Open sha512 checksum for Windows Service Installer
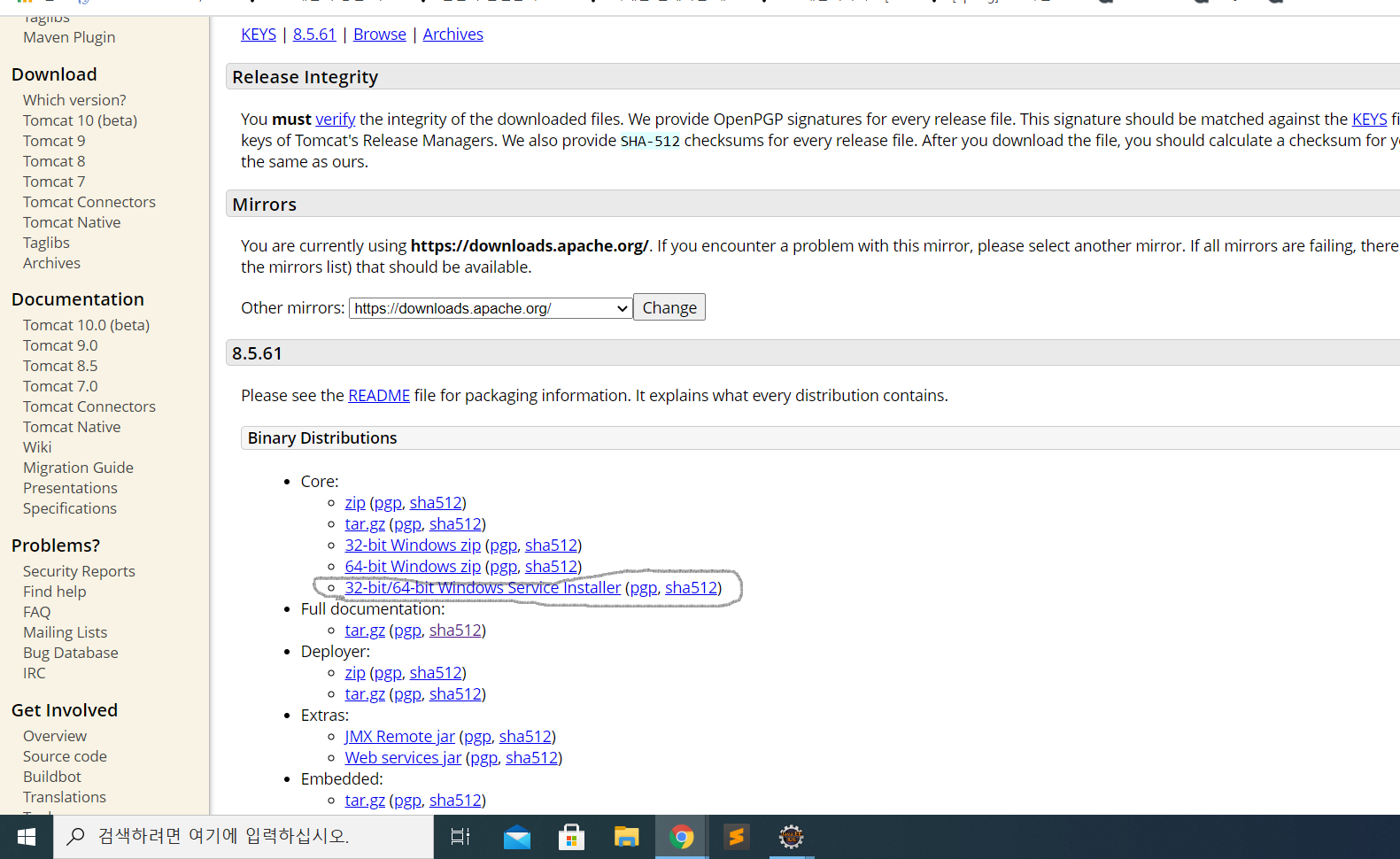The image size is (1400, 859). pos(692,588)
